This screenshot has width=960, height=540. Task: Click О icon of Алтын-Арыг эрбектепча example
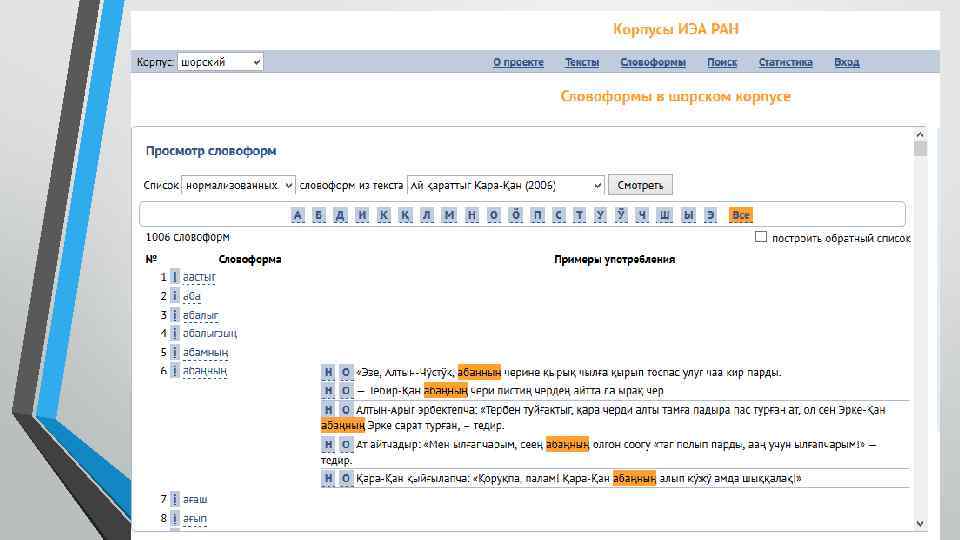[x=346, y=410]
